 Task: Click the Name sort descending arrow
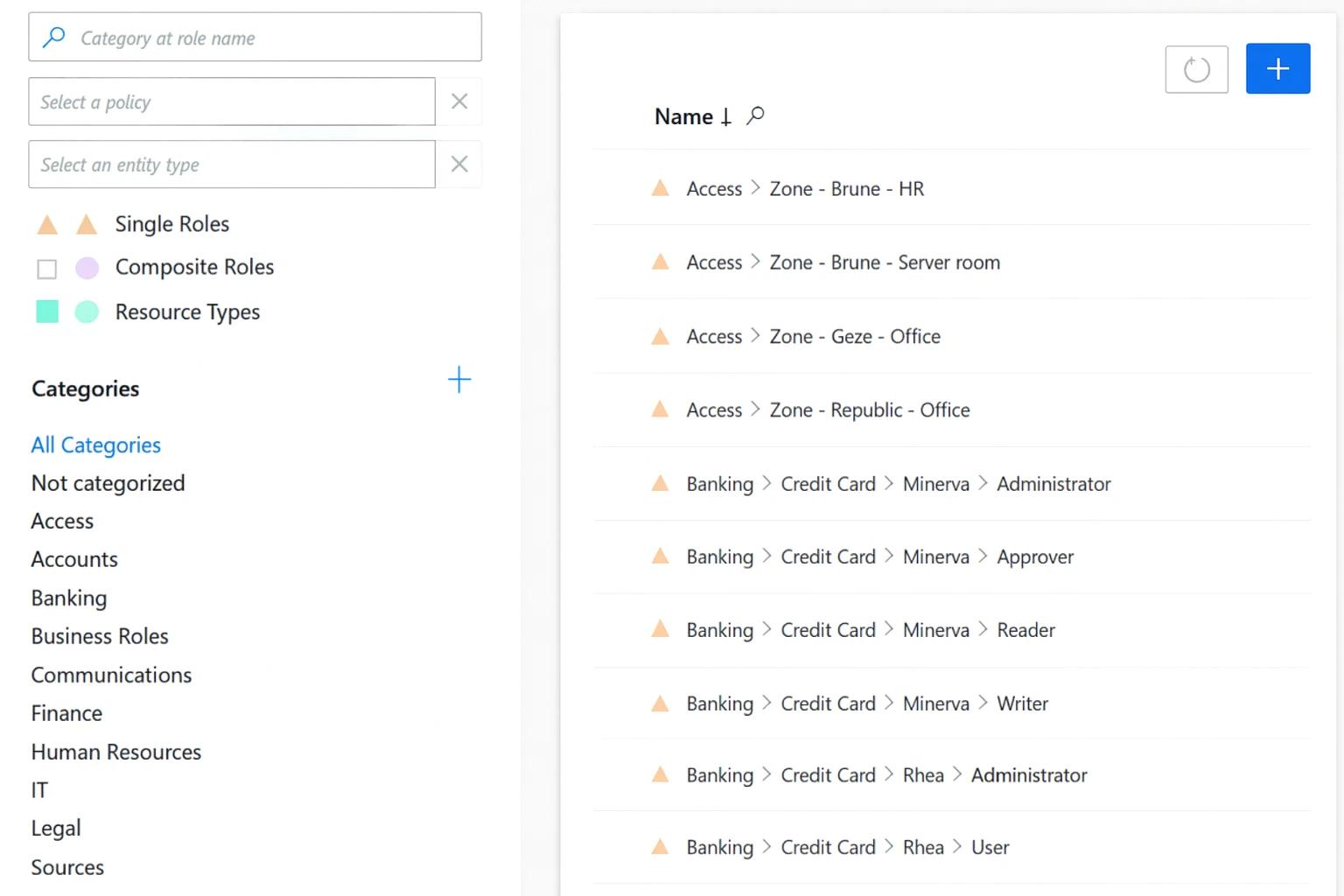click(725, 115)
